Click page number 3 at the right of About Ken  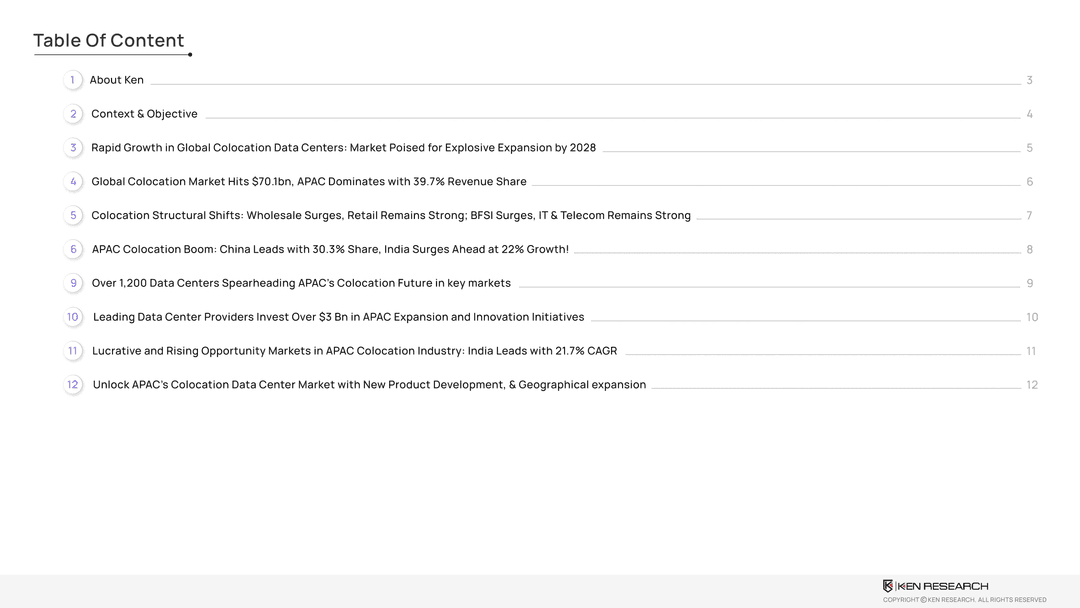(1029, 80)
